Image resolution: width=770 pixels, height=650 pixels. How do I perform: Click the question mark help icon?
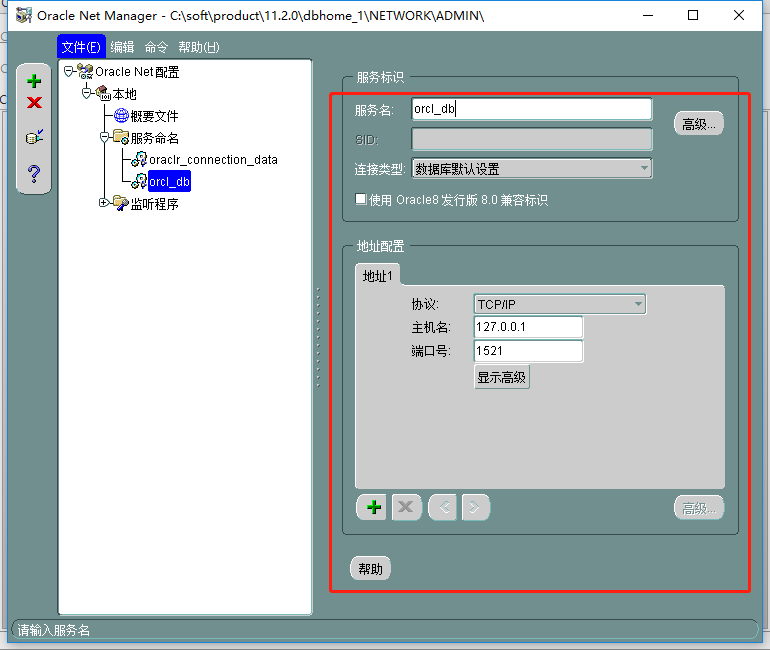click(34, 174)
